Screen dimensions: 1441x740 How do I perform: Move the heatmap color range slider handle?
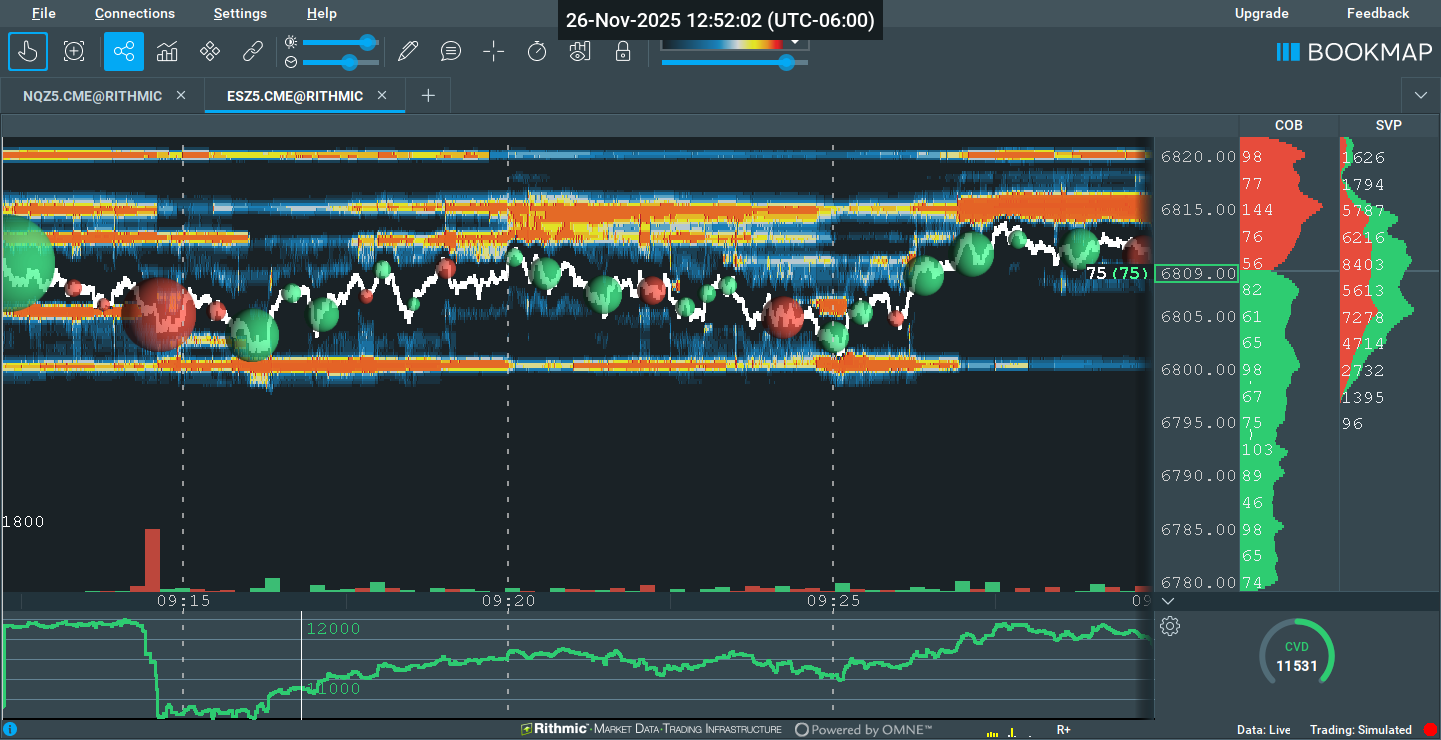pyautogui.click(x=786, y=62)
